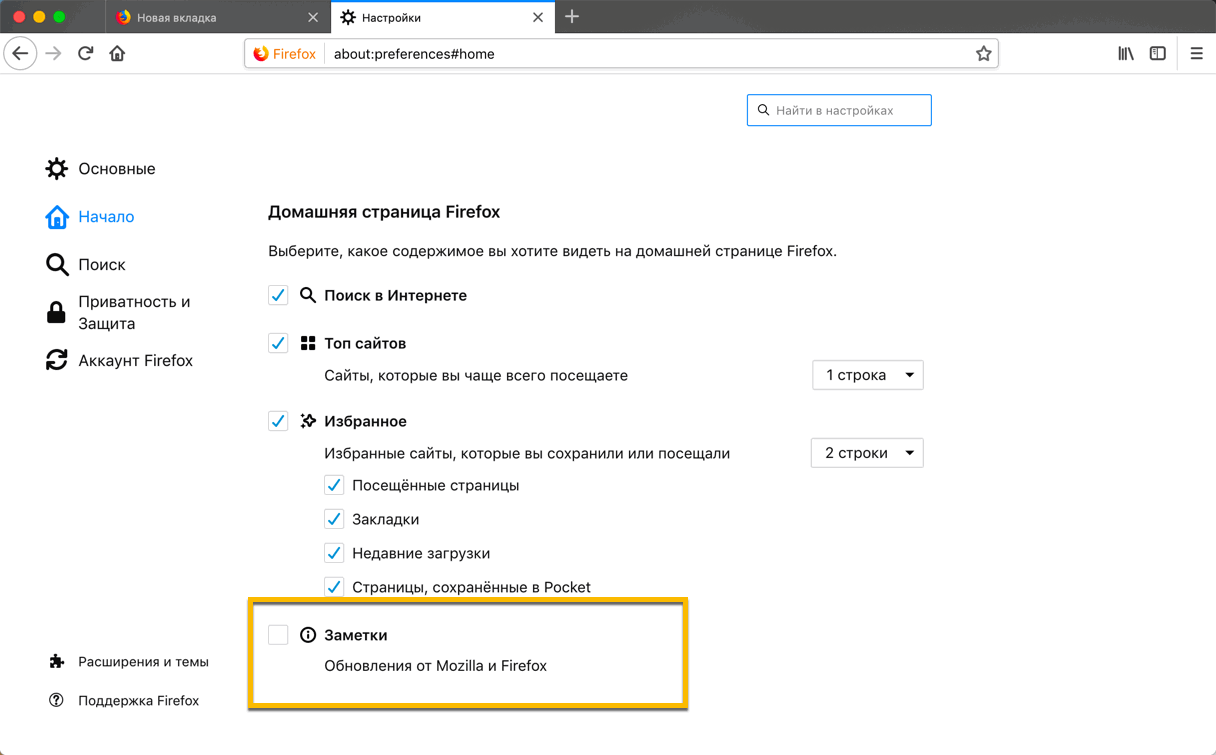The image size is (1216, 755).
Task: Open the 1 строка rows dropdown
Action: pos(867,374)
